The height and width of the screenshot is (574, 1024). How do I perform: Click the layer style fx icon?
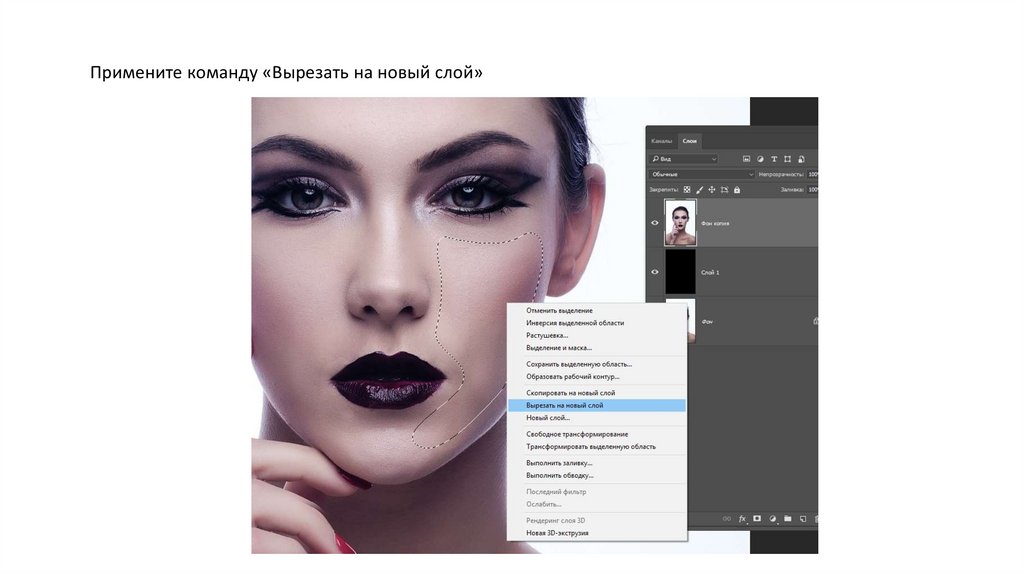(x=742, y=519)
